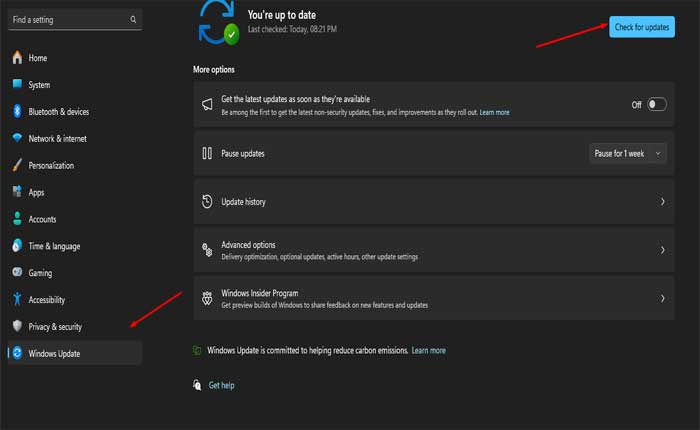Click the 'Last checked: Today, 08:21 PM' text
The height and width of the screenshot is (430, 700).
click(292, 29)
